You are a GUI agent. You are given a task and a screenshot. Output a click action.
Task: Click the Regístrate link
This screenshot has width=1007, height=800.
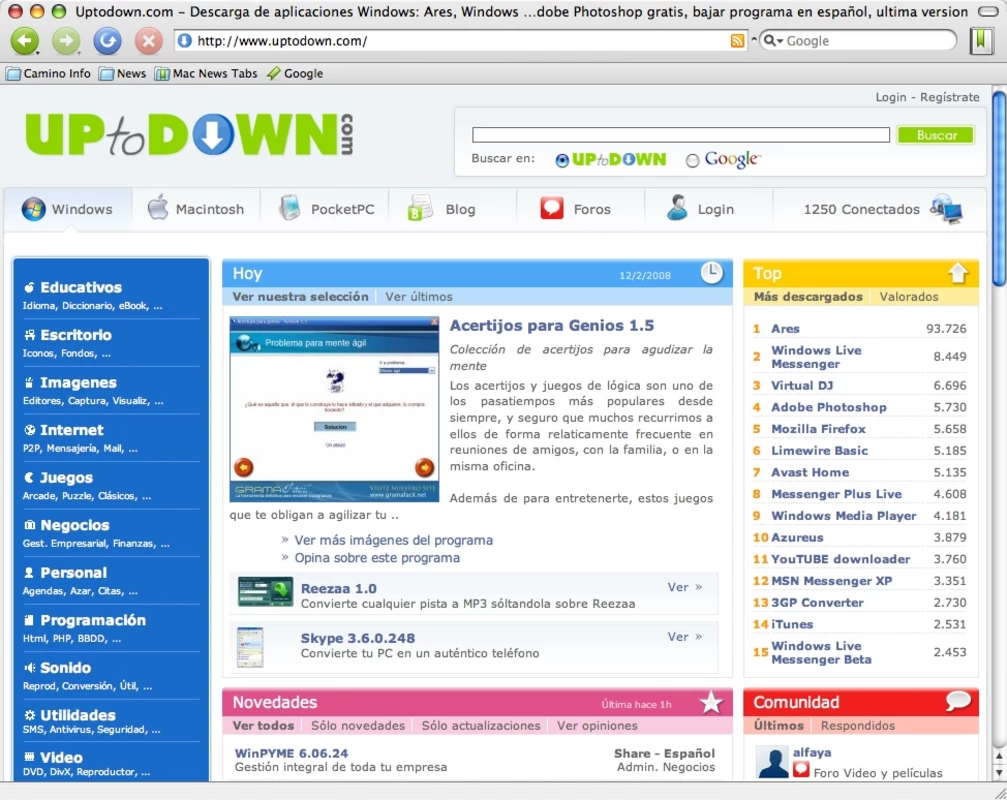pyautogui.click(x=950, y=97)
